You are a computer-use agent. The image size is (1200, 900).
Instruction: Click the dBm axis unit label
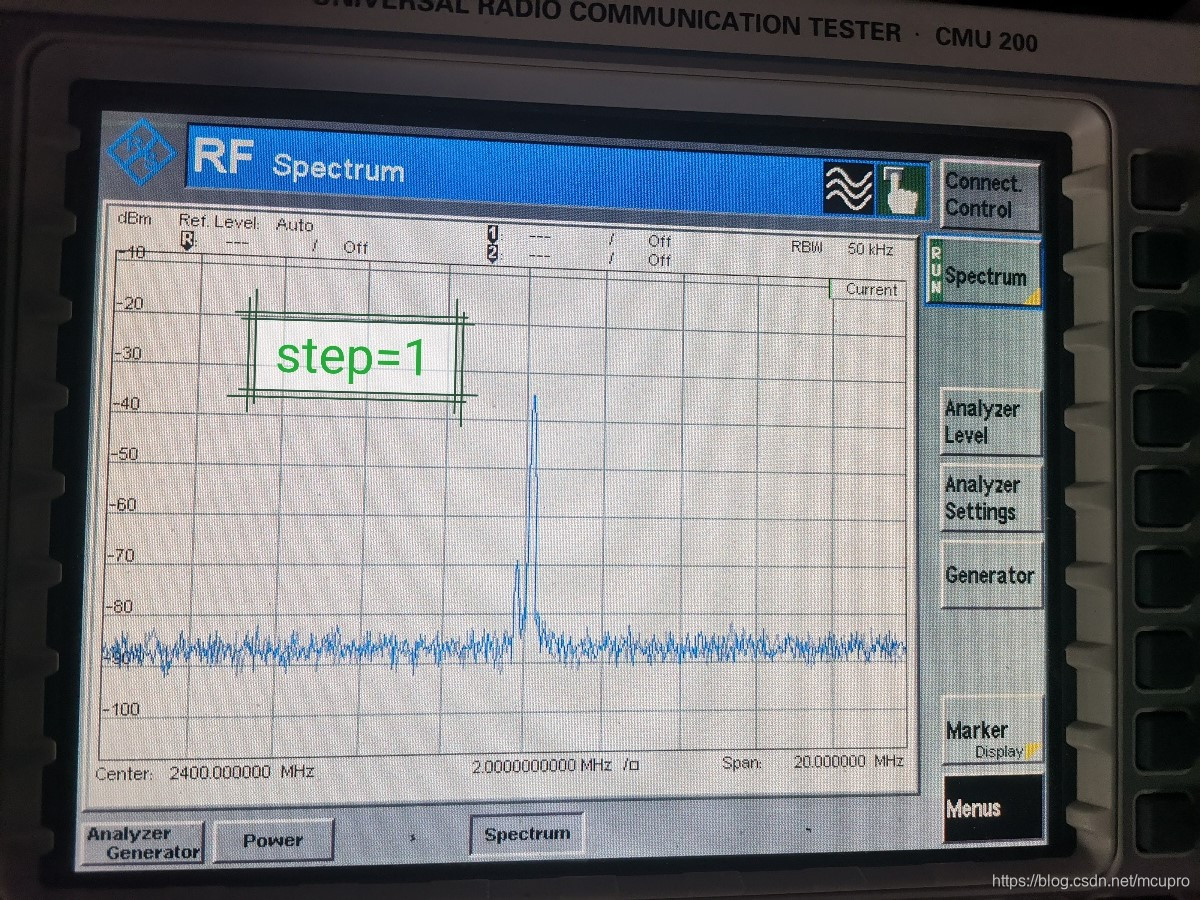[133, 219]
